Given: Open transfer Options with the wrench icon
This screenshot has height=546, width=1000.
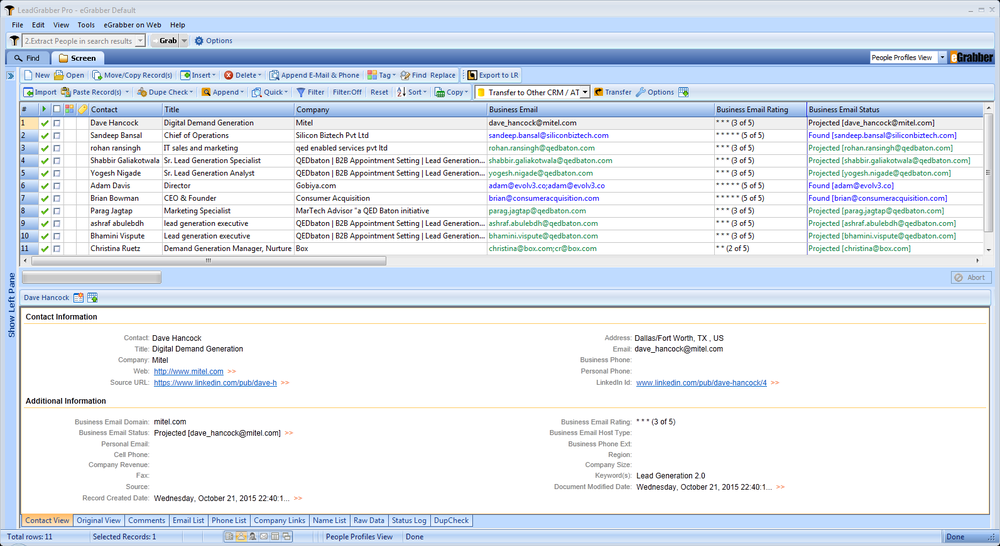Looking at the screenshot, I should [655, 92].
